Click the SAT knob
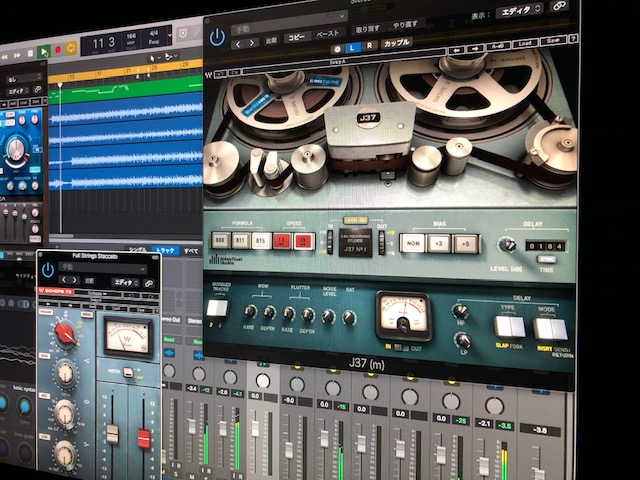The width and height of the screenshot is (640, 480). point(349,317)
